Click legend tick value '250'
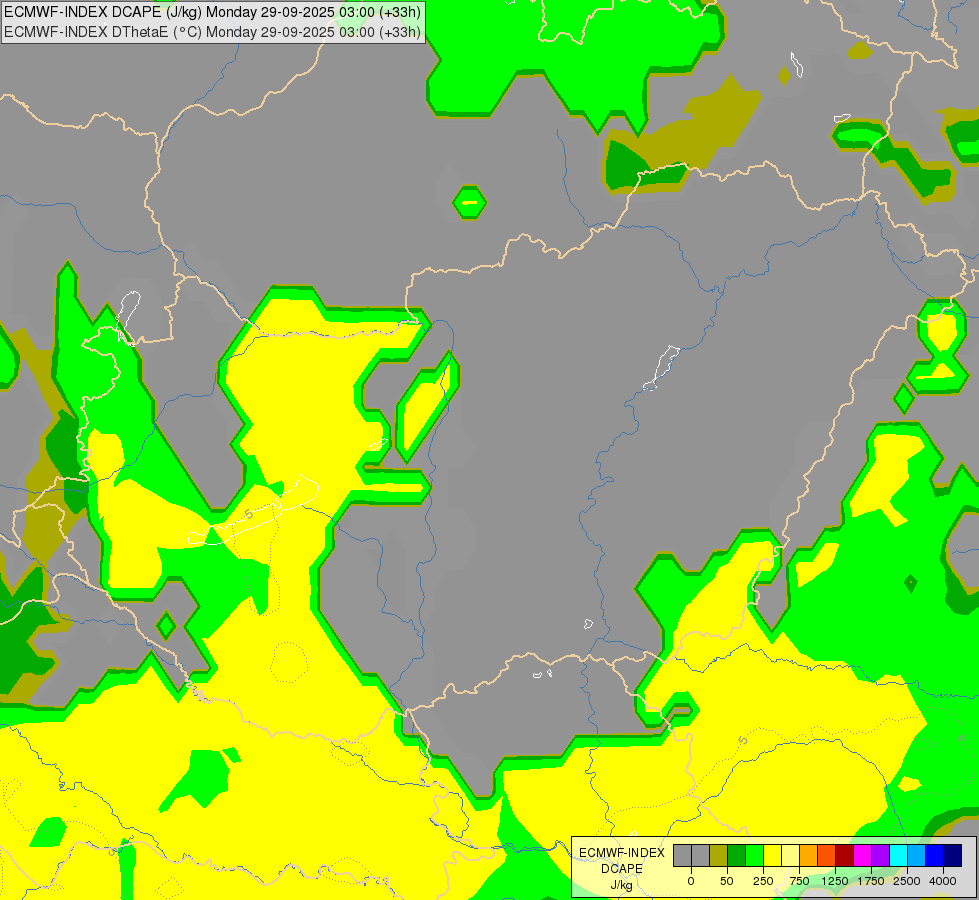This screenshot has width=979, height=900. [763, 881]
